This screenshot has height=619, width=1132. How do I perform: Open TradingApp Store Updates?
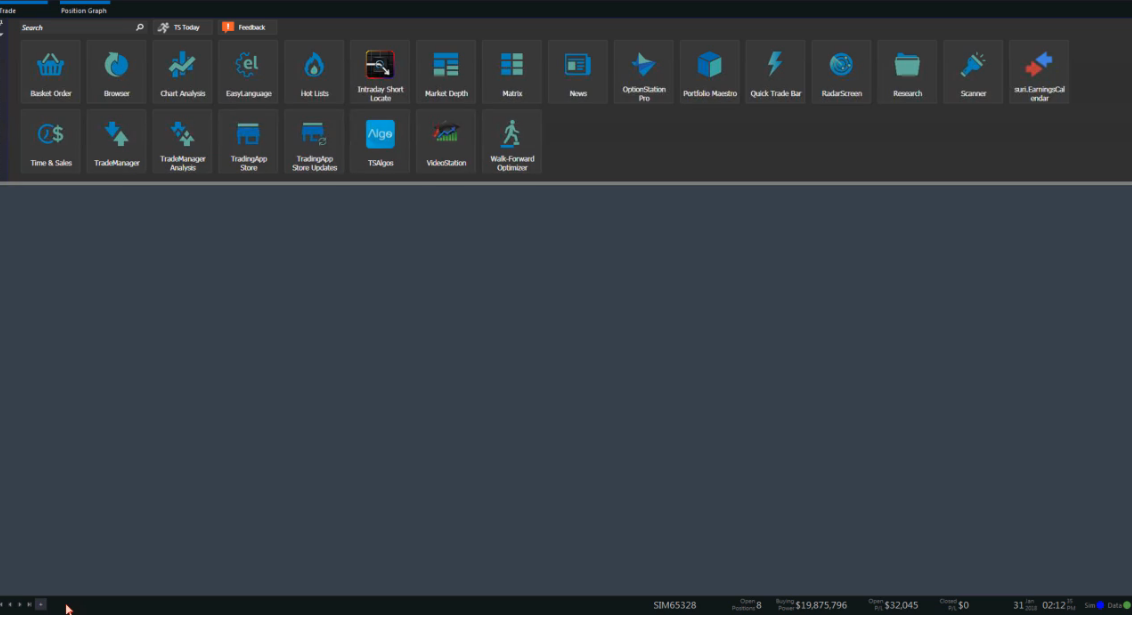click(314, 142)
